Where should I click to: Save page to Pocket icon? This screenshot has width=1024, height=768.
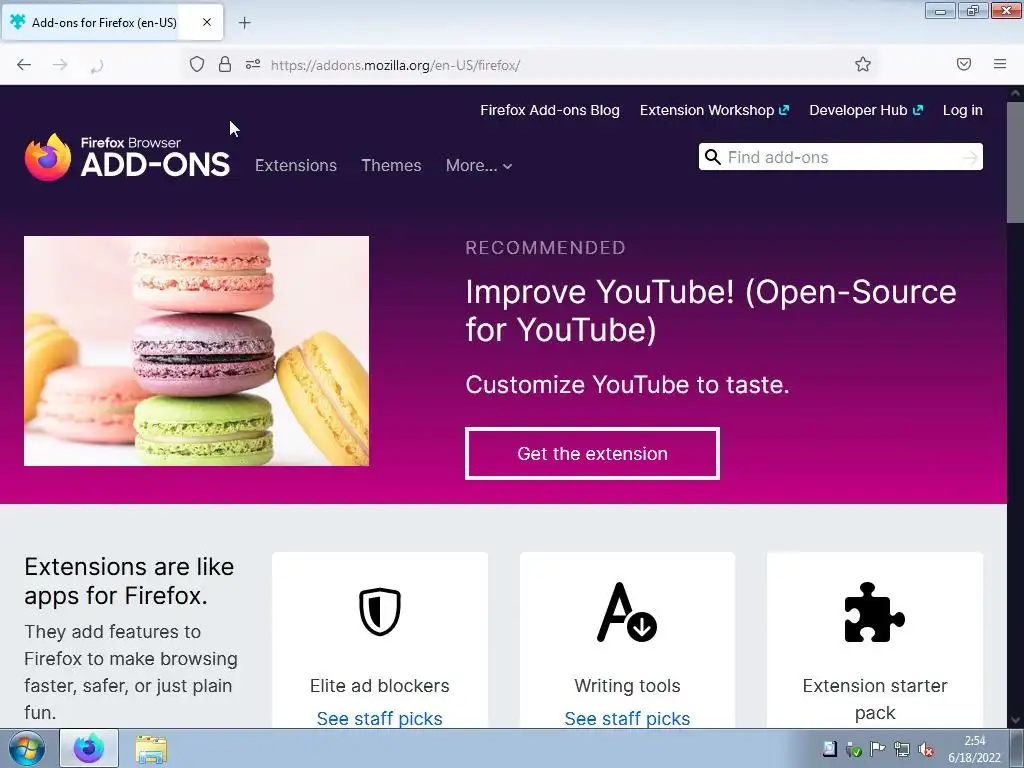pos(964,64)
